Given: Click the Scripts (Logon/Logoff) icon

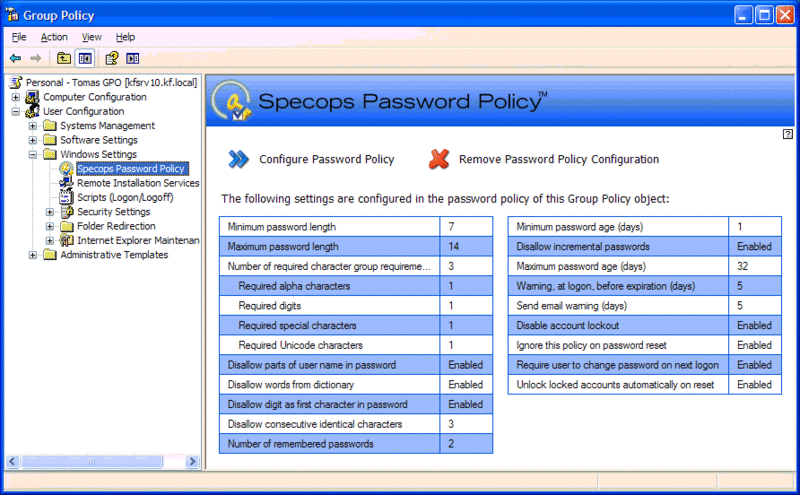Looking at the screenshot, I should (66, 197).
